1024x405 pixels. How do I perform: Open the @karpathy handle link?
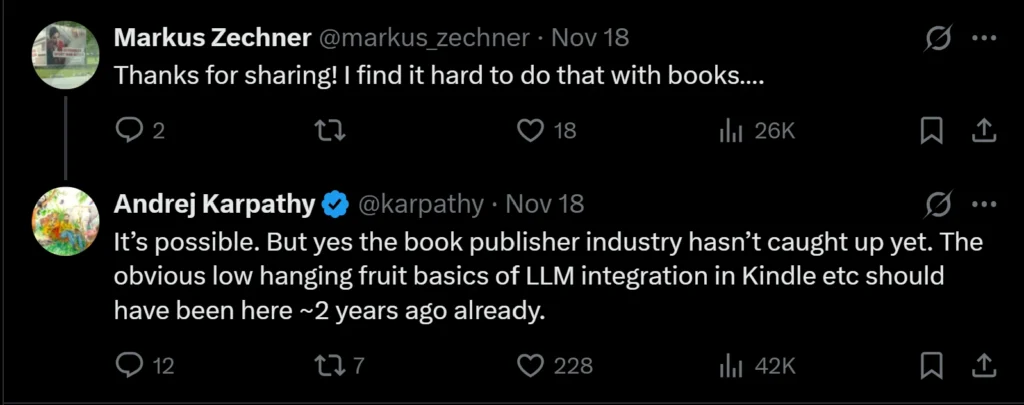[x=420, y=205]
